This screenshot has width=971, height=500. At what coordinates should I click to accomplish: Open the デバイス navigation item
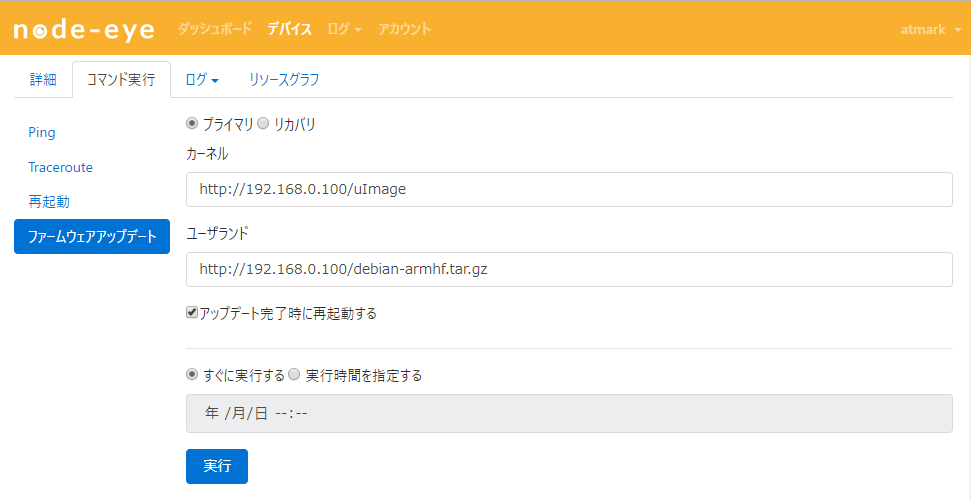click(289, 29)
